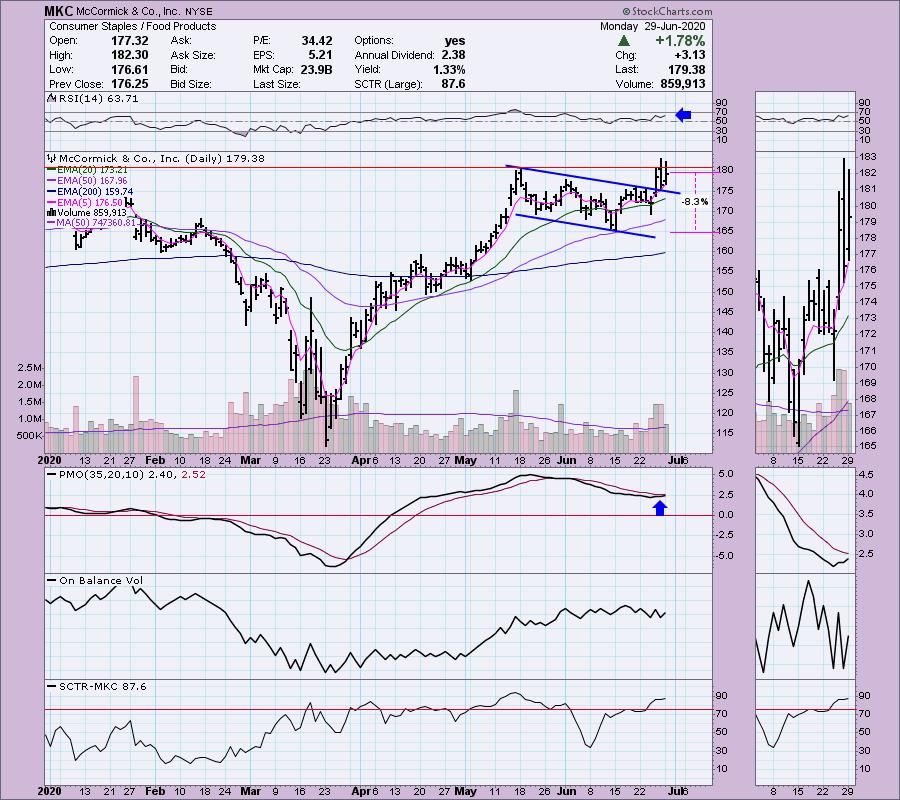The image size is (900, 800).
Task: Click the green up-triangle beside +1.78%
Action: pyautogui.click(x=624, y=41)
